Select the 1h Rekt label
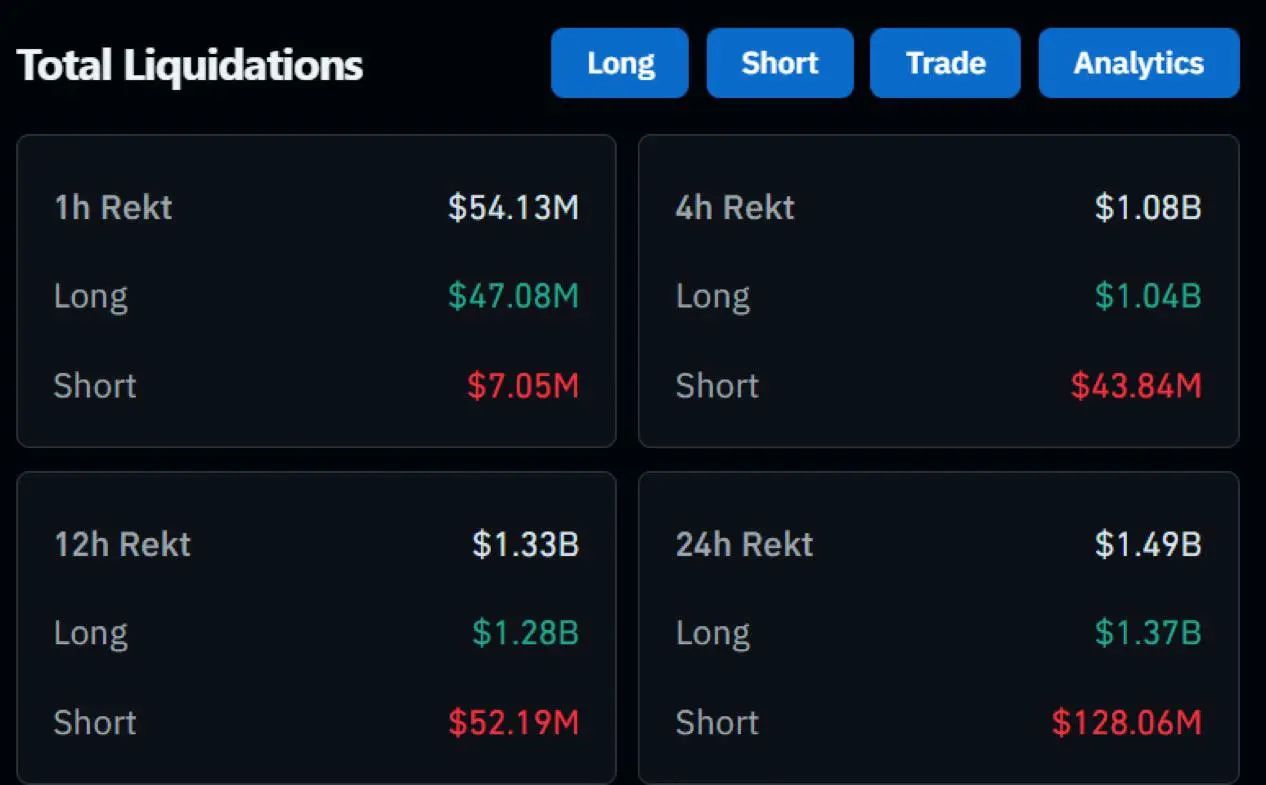This screenshot has height=785, width=1266. [x=113, y=208]
